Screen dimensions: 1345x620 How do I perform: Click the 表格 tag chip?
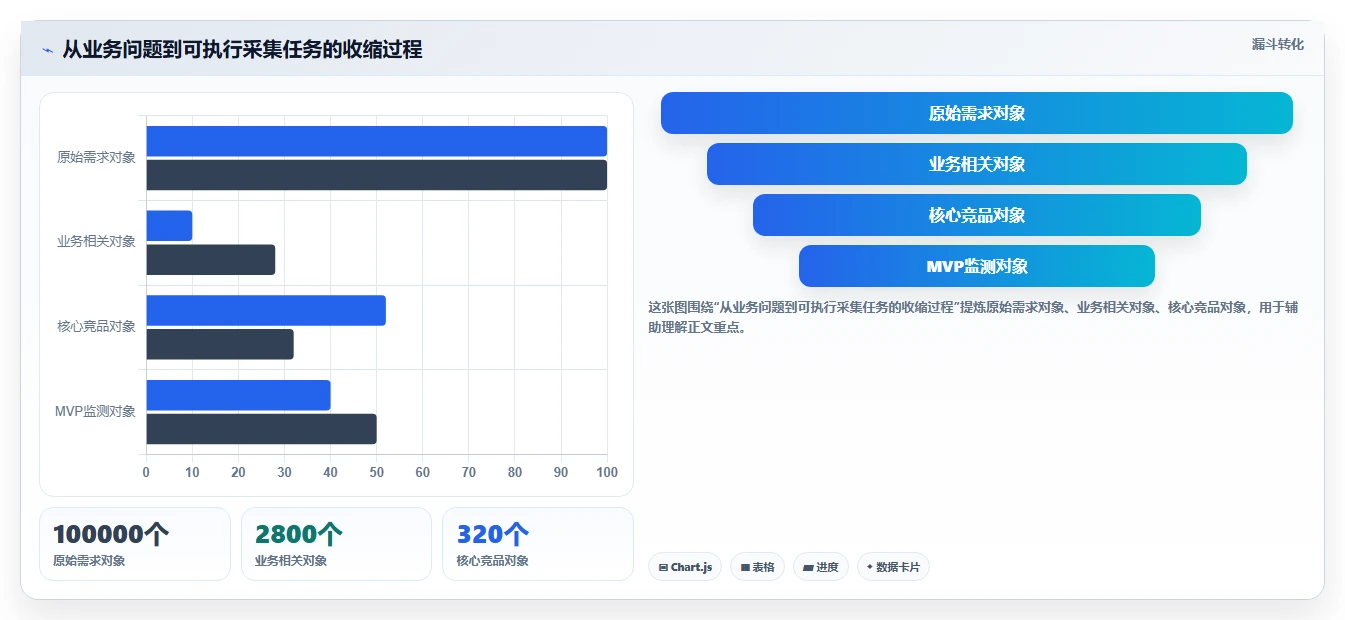[x=758, y=567]
